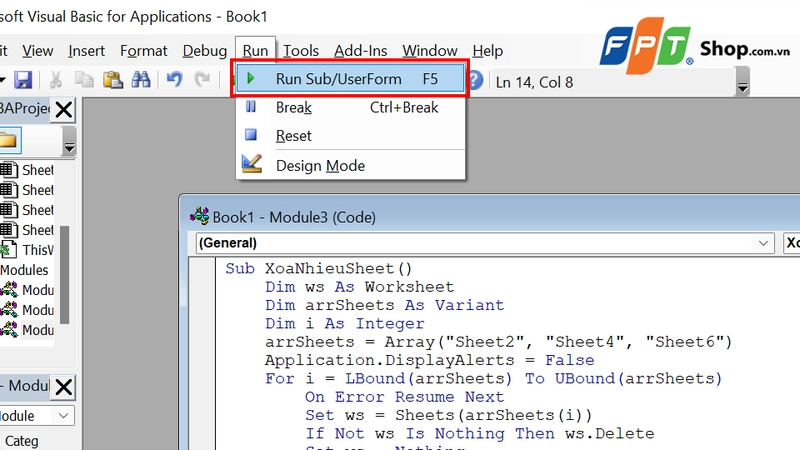Click the Dim i As Integer line
The image size is (800, 450).
click(344, 323)
